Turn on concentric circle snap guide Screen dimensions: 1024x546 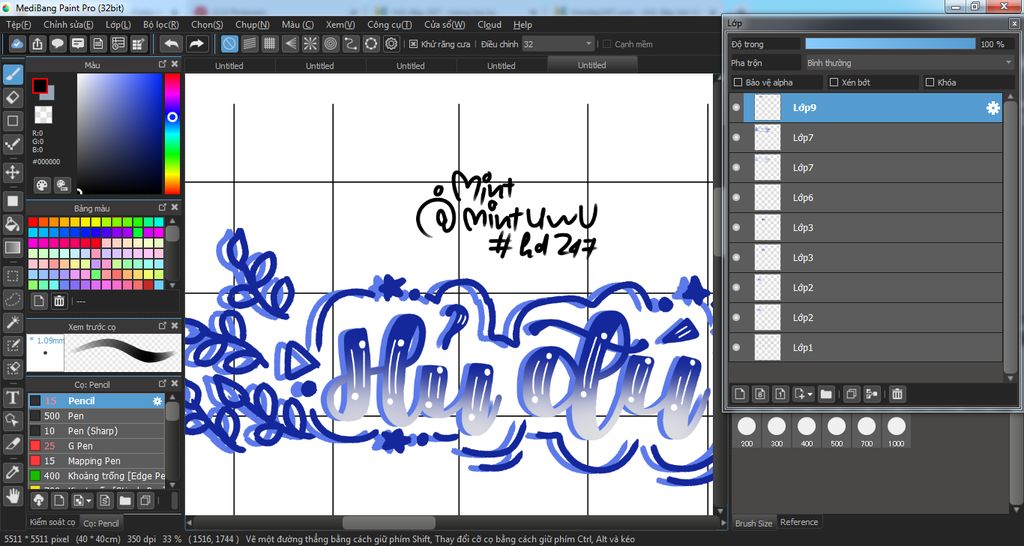click(330, 44)
